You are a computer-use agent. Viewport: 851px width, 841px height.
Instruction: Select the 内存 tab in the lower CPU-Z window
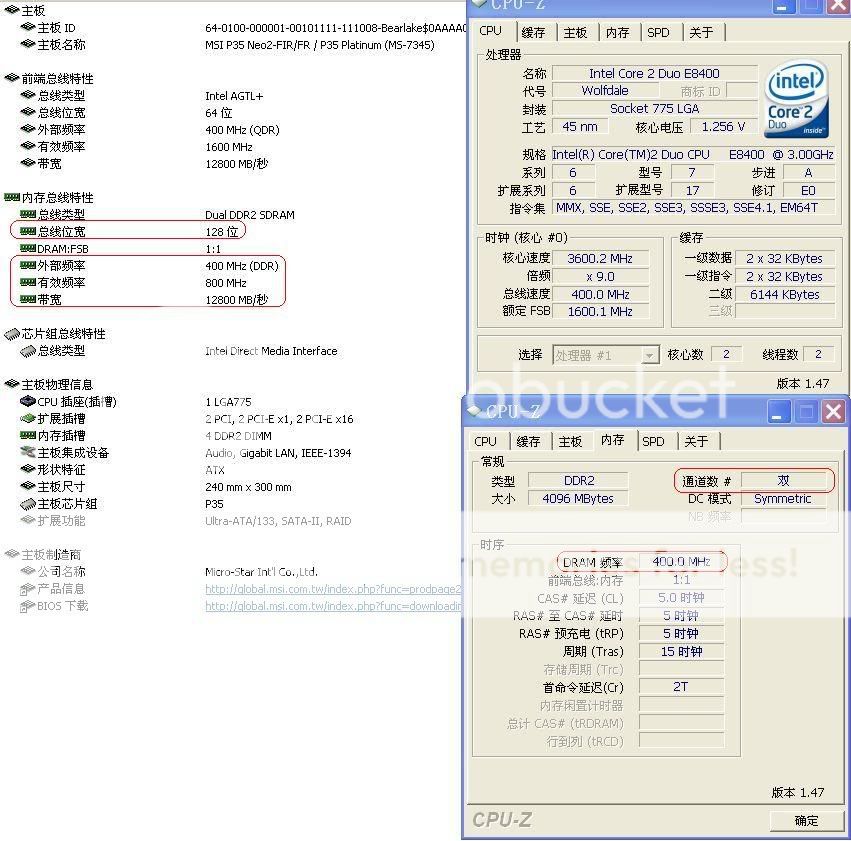[613, 439]
